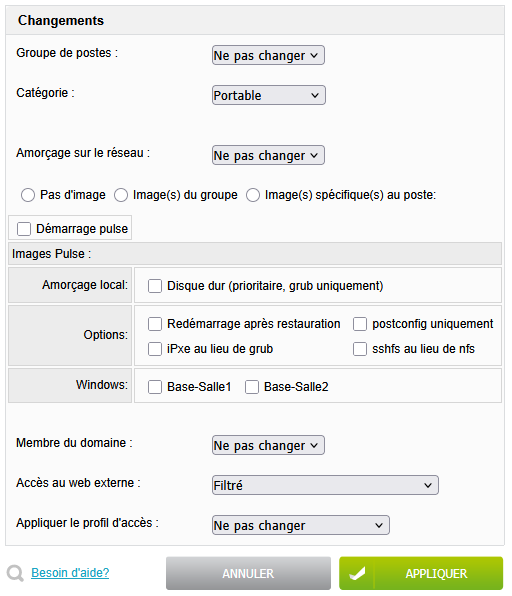Image resolution: width=512 pixels, height=596 pixels.
Task: Expand the Appliquer le profil d'accès dropdown
Action: [x=301, y=526]
